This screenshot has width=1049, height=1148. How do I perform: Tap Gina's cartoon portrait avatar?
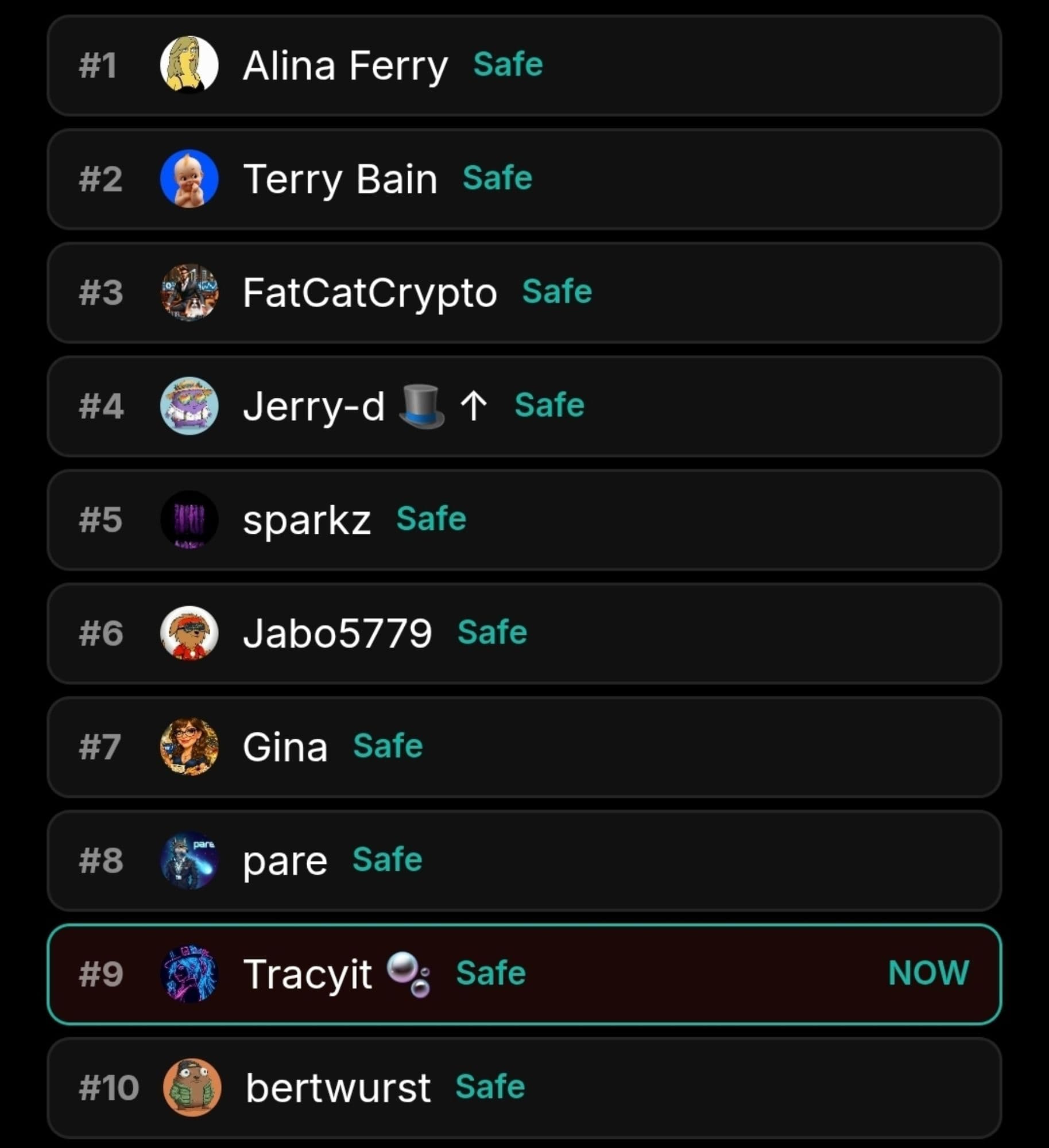click(x=189, y=747)
